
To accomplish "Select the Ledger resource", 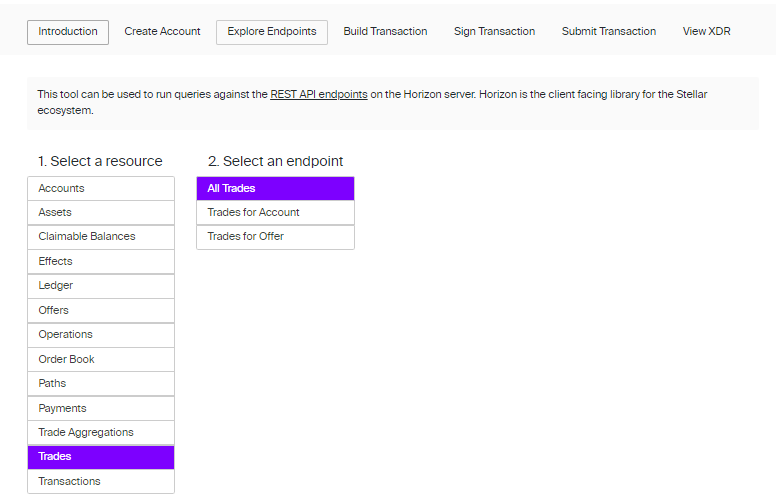I will 101,286.
